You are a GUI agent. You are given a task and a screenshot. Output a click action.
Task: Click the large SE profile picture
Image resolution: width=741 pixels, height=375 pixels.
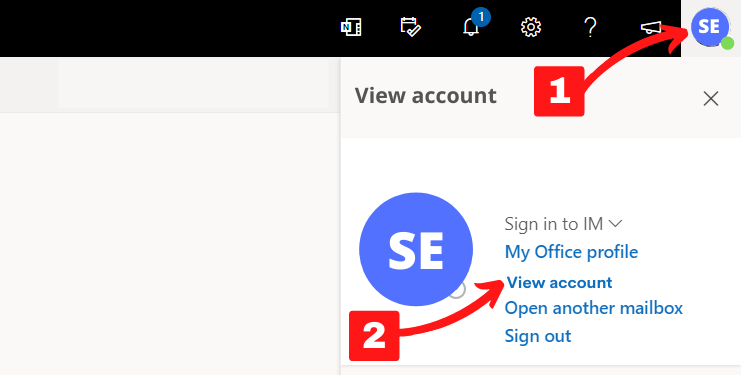[416, 249]
